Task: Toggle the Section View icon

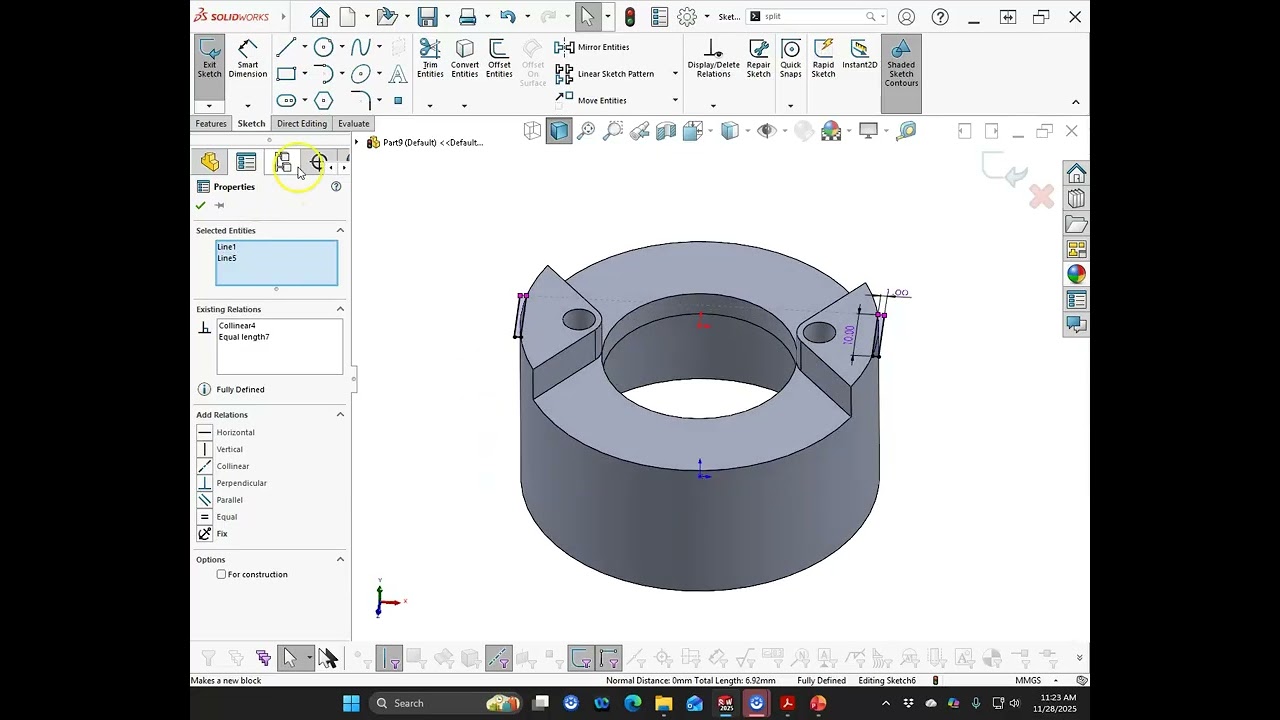Action: tap(666, 131)
